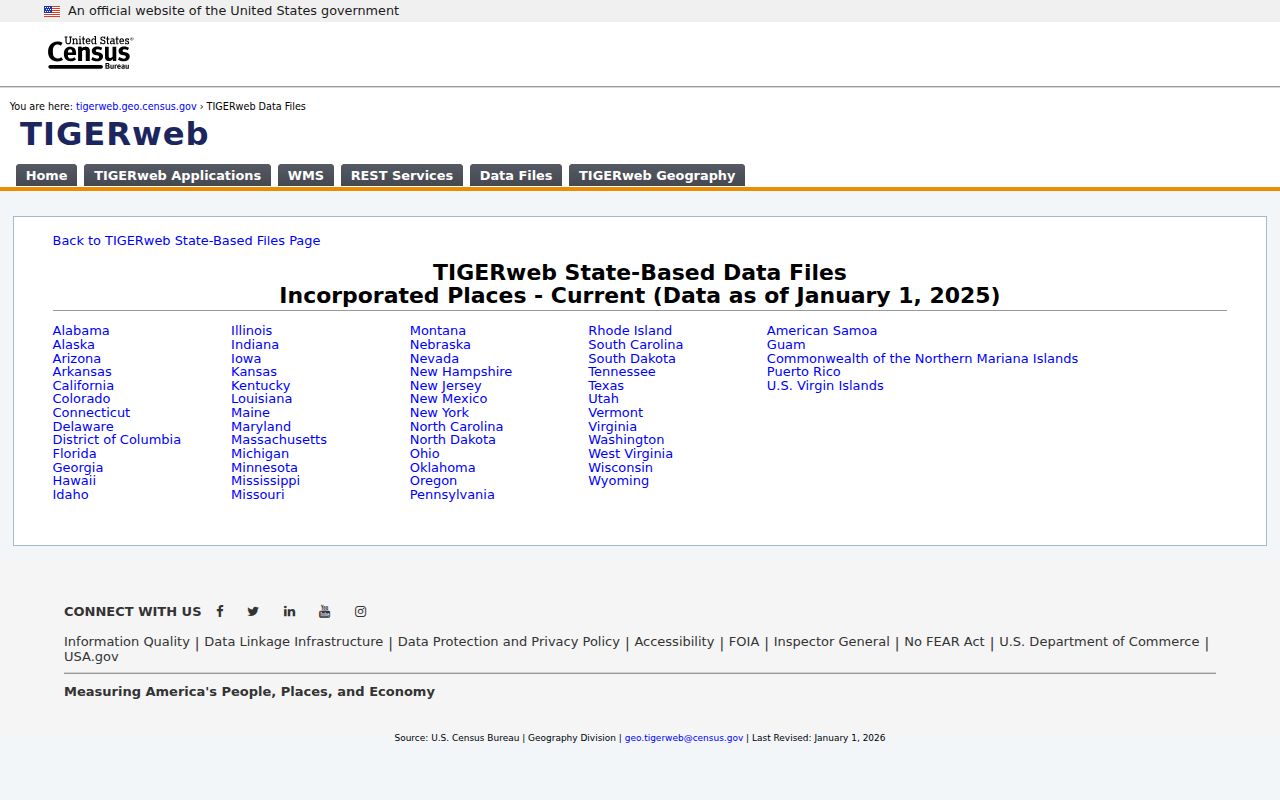The height and width of the screenshot is (800, 1280).
Task: Go to the REST Services tab
Action: point(402,175)
